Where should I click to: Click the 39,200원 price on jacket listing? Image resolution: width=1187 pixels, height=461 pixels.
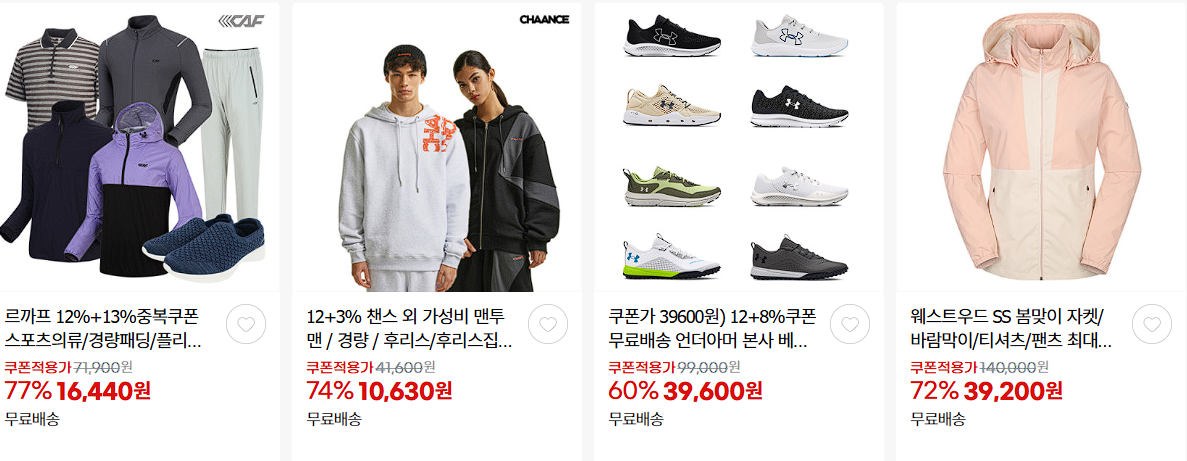pos(1013,391)
